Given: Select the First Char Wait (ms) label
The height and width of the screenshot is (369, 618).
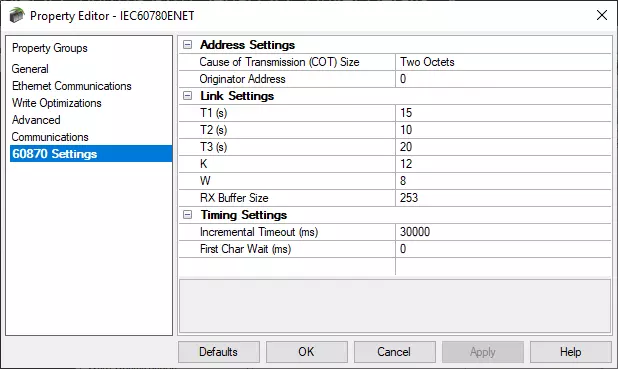Looking at the screenshot, I should coord(246,249).
